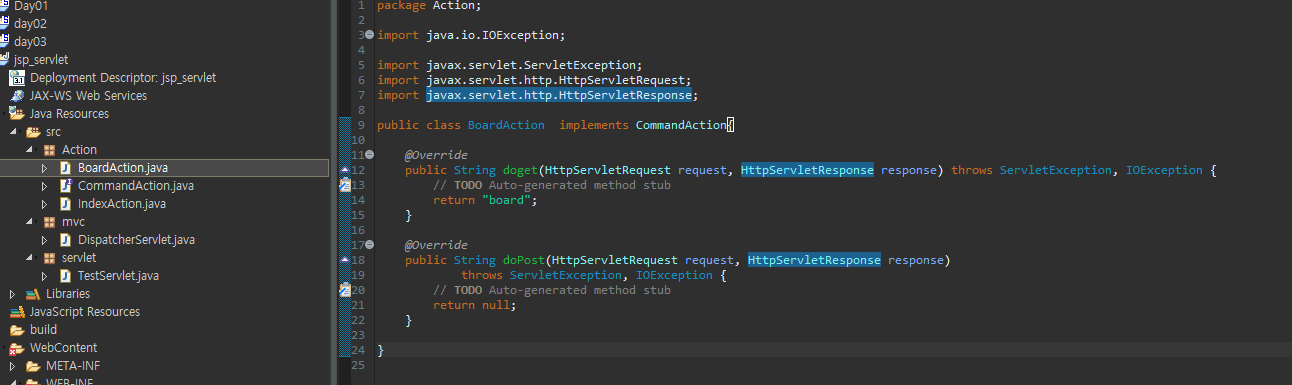This screenshot has width=1292, height=385.
Task: Click the 'return null;' statement
Action: [x=474, y=305]
